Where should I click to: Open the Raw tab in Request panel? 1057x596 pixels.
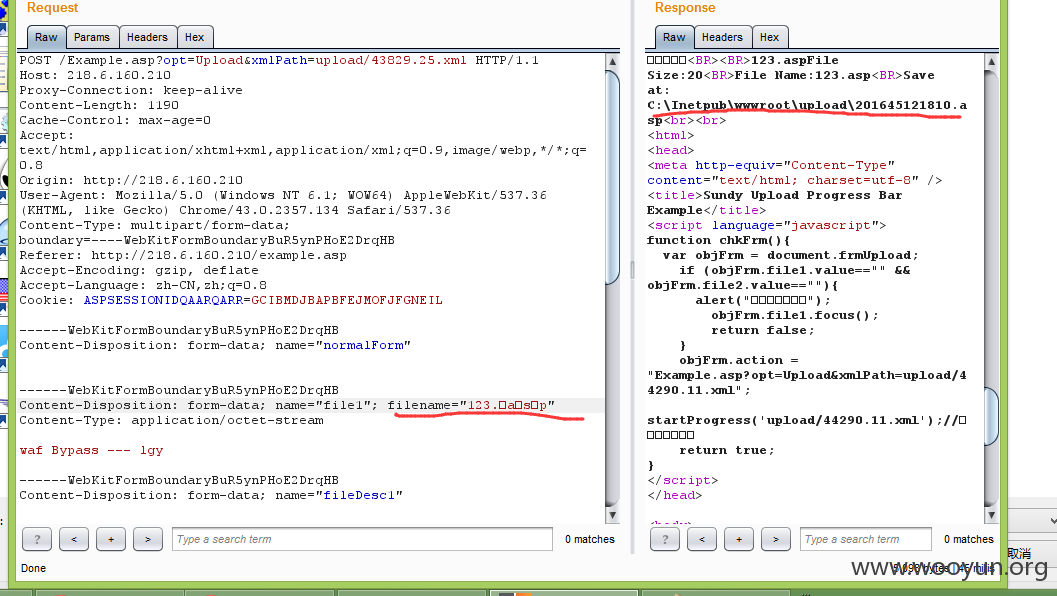coord(46,37)
